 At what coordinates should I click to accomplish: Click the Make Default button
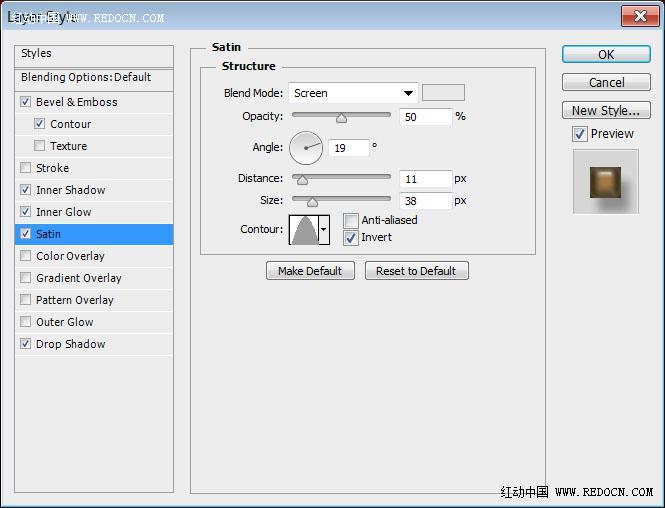point(310,271)
